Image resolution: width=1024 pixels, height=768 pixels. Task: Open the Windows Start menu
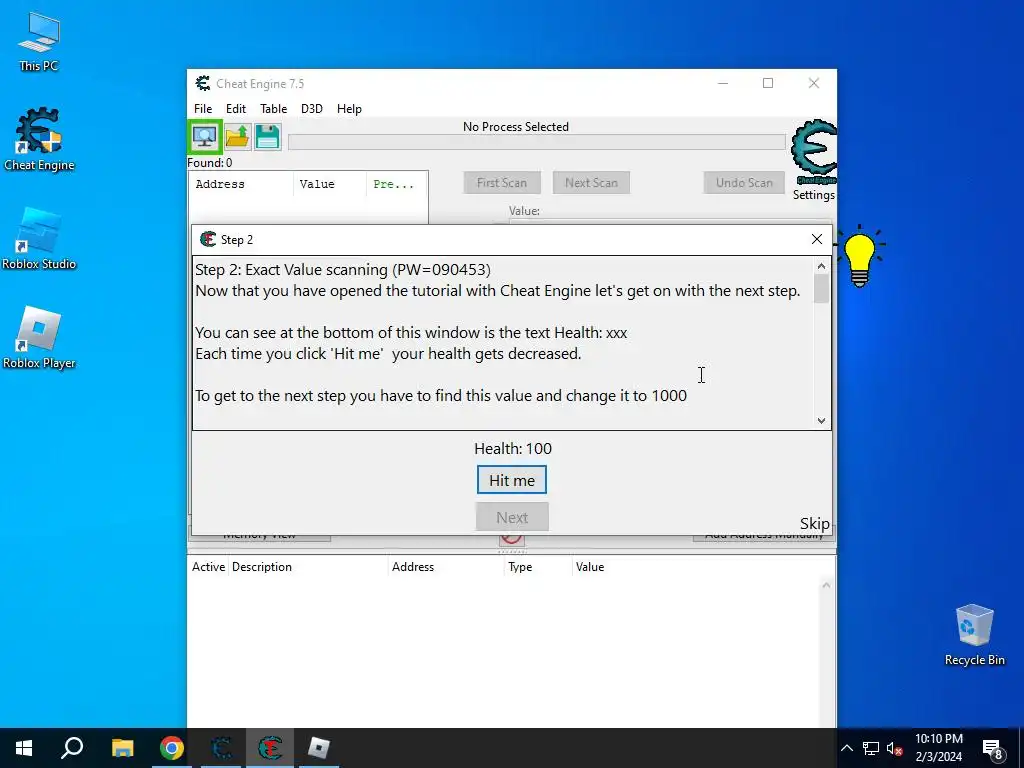(x=24, y=748)
